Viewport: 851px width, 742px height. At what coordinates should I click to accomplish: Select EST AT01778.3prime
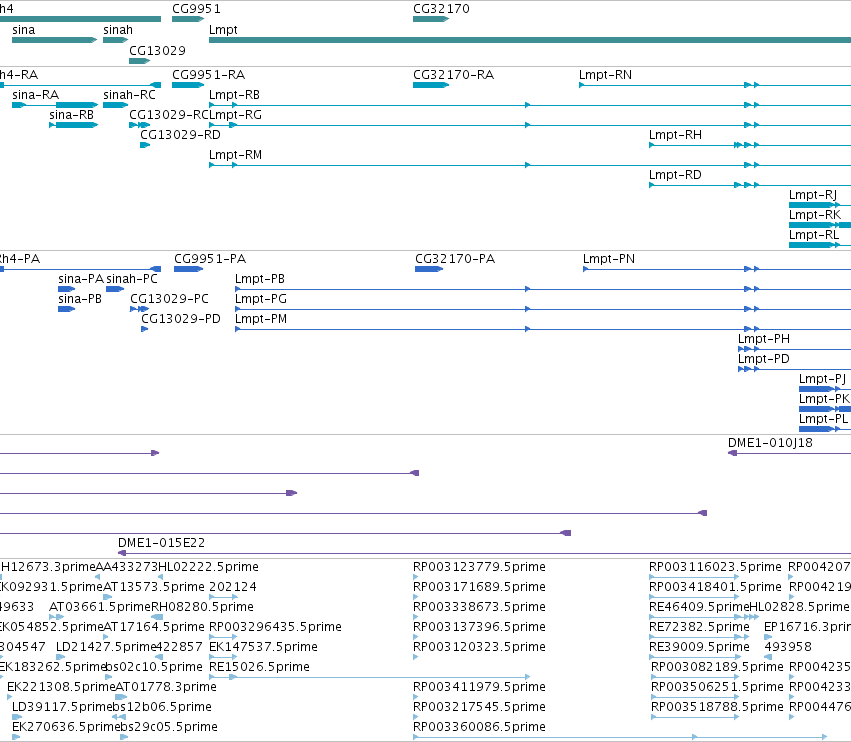click(x=166, y=687)
